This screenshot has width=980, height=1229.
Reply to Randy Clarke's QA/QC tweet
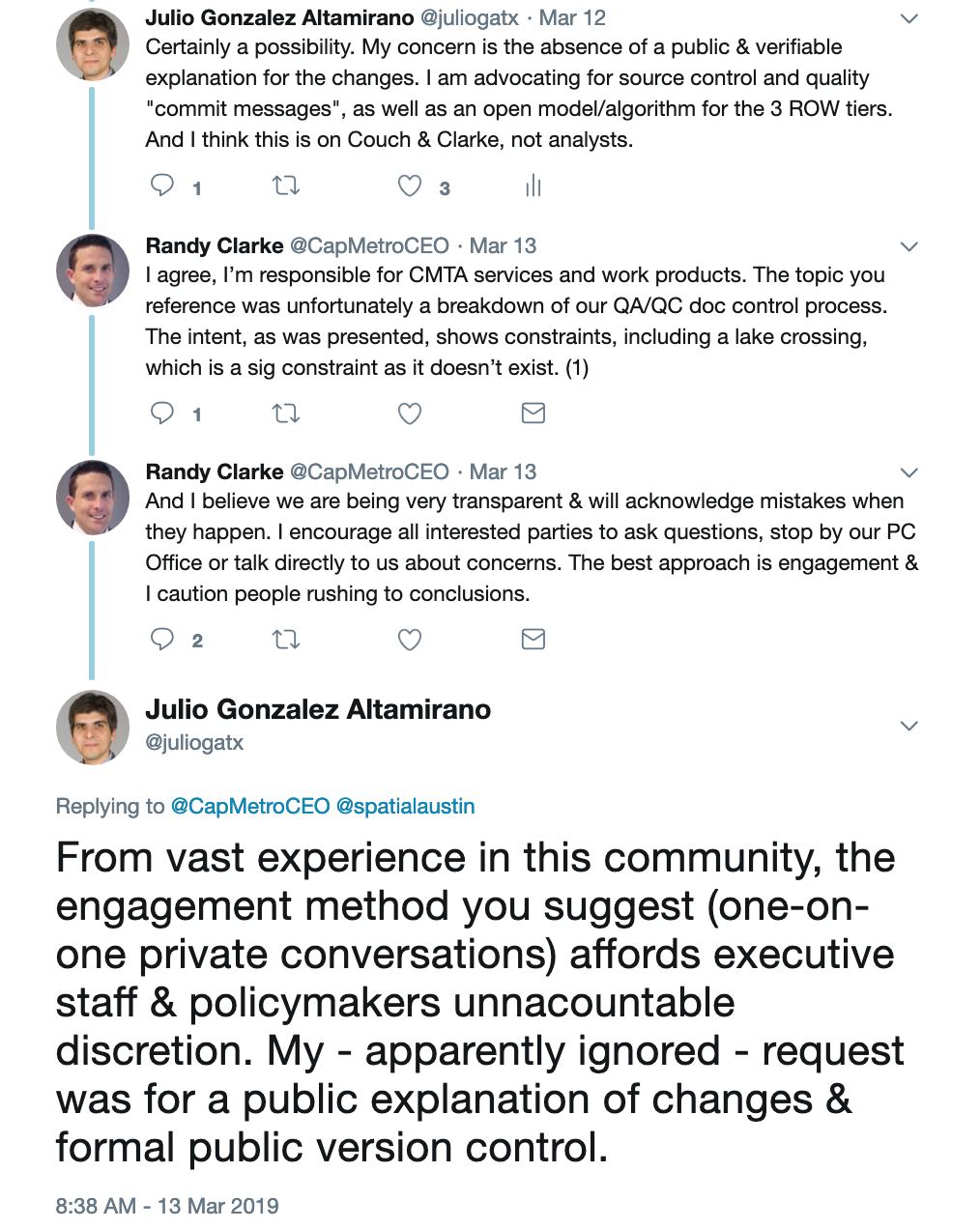tap(162, 413)
